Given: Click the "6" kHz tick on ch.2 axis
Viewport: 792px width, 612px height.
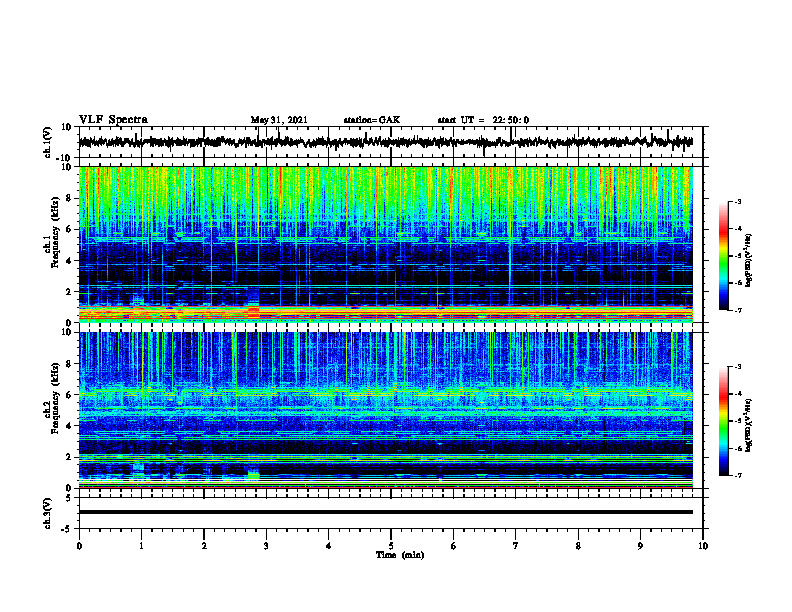Looking at the screenshot, I should pyautogui.click(x=70, y=395).
